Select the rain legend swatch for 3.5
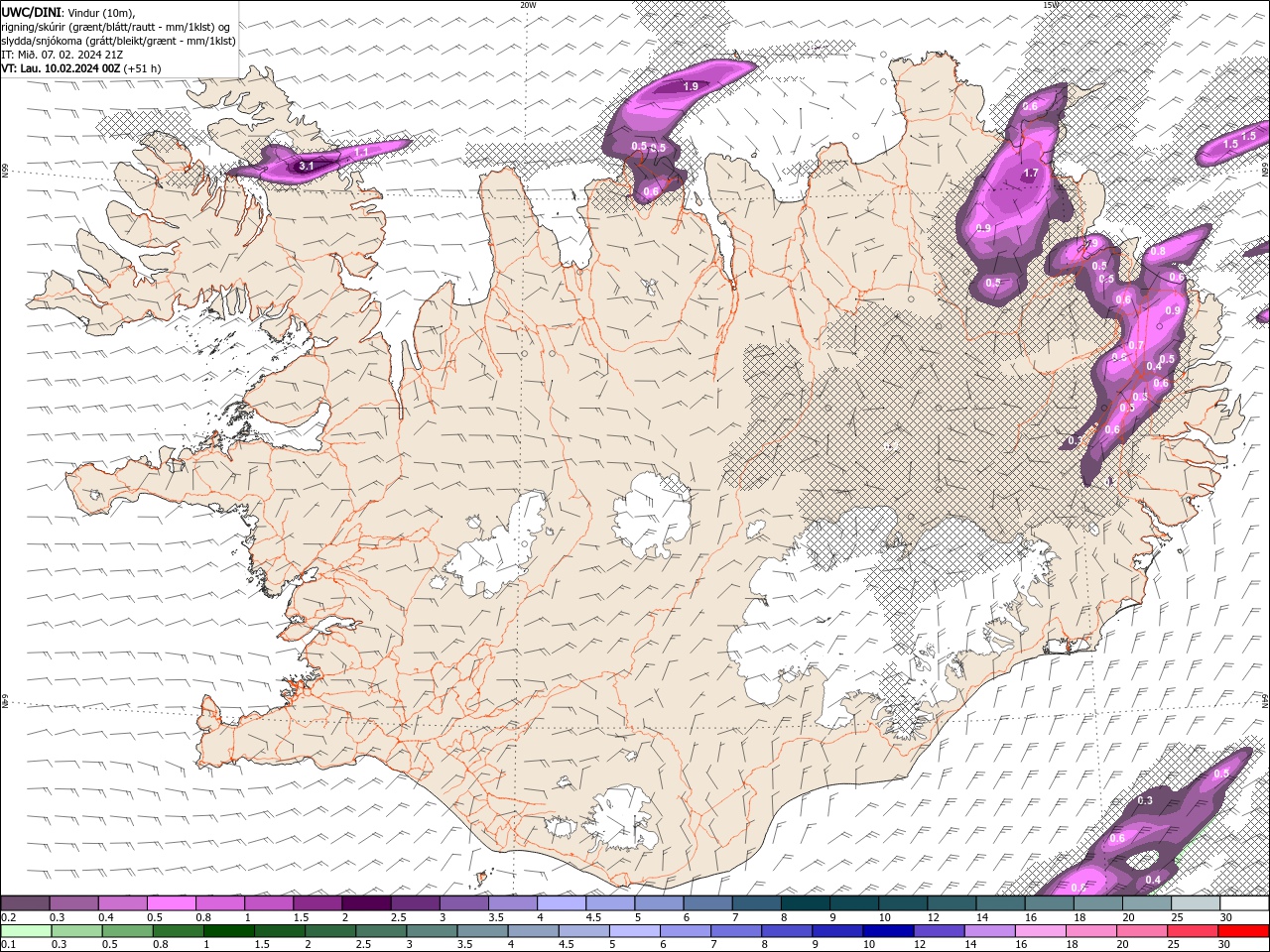The height and width of the screenshot is (952, 1270). (x=481, y=931)
